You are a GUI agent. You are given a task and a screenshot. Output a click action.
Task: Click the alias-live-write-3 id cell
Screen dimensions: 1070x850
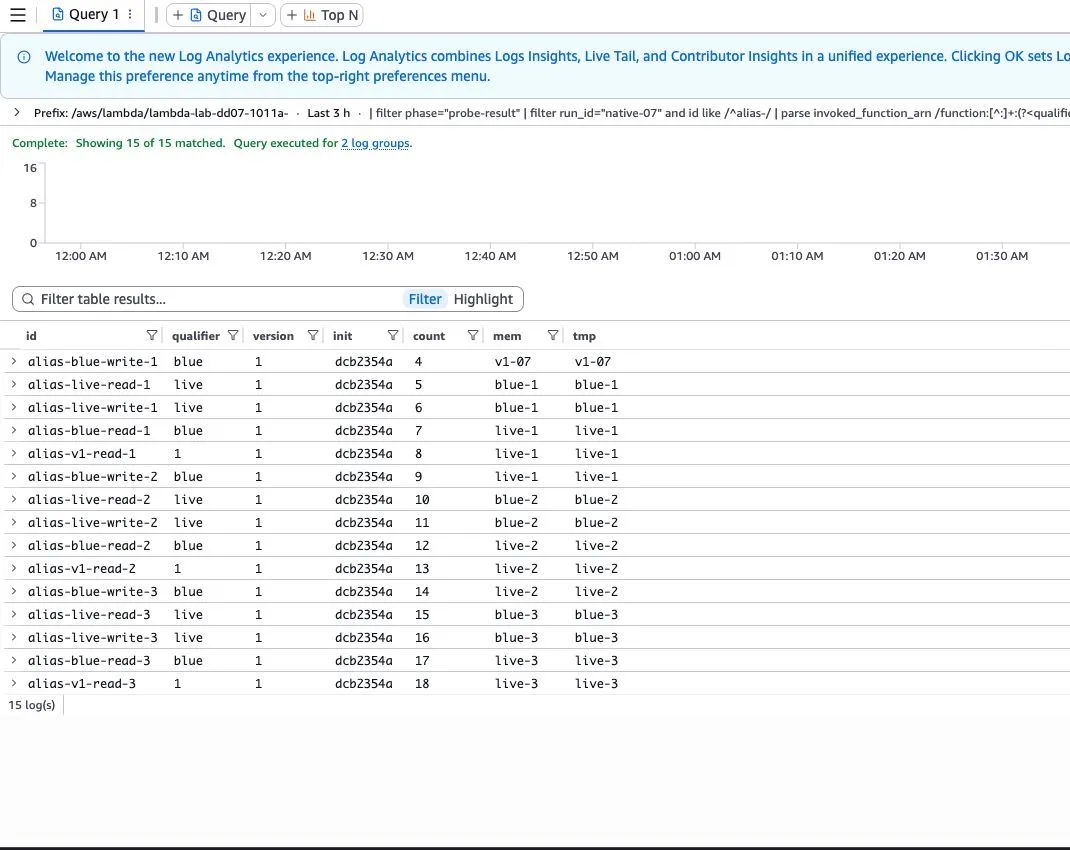point(93,638)
